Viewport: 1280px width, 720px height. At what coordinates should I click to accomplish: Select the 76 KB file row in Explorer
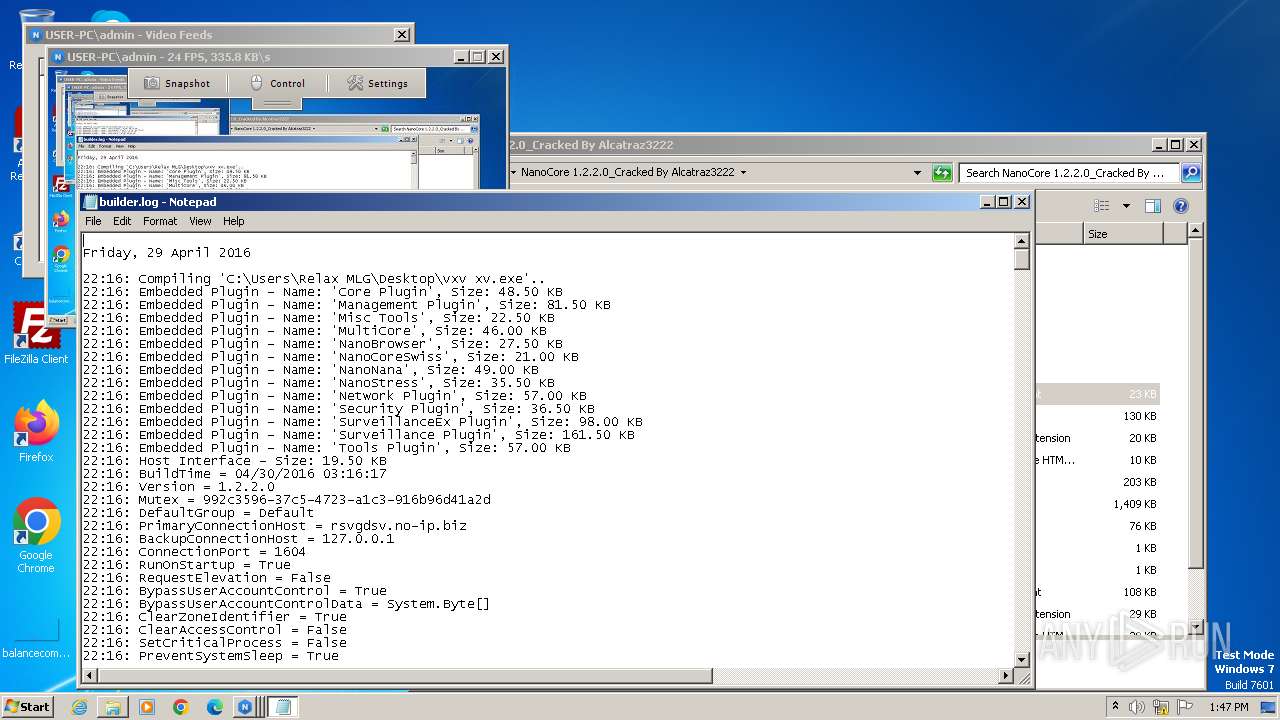(x=1097, y=526)
